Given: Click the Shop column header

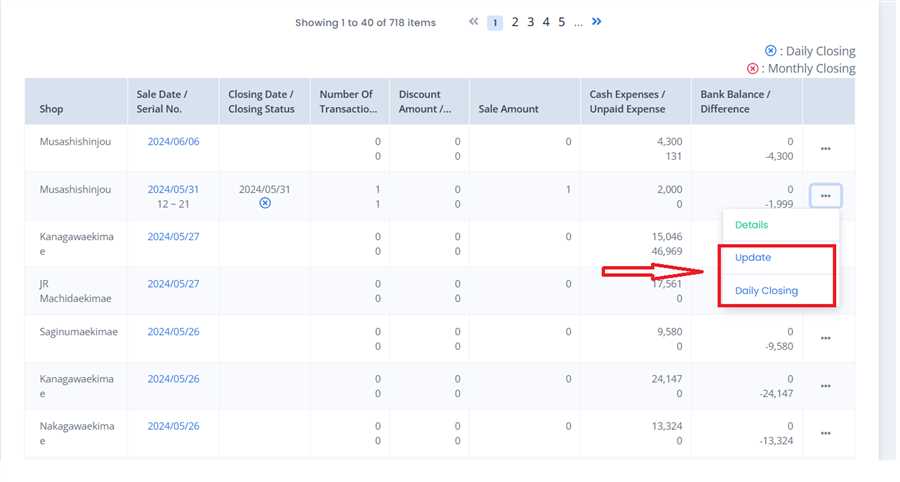Looking at the screenshot, I should click(51, 109).
